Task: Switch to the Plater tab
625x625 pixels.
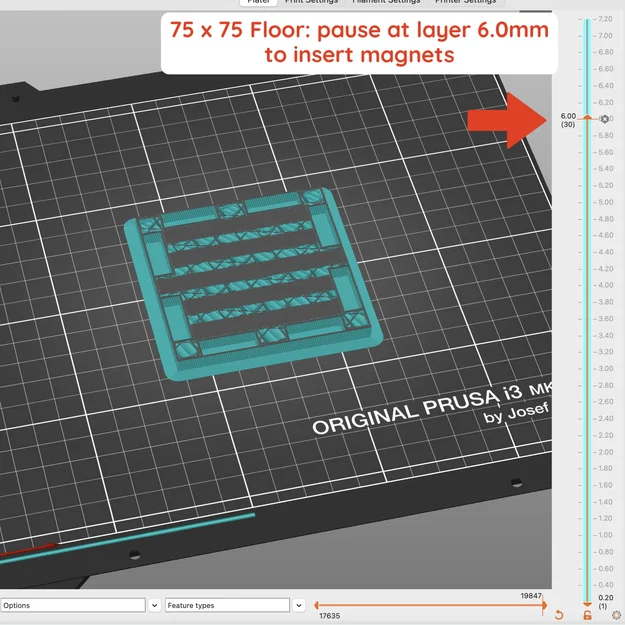Action: [259, 2]
